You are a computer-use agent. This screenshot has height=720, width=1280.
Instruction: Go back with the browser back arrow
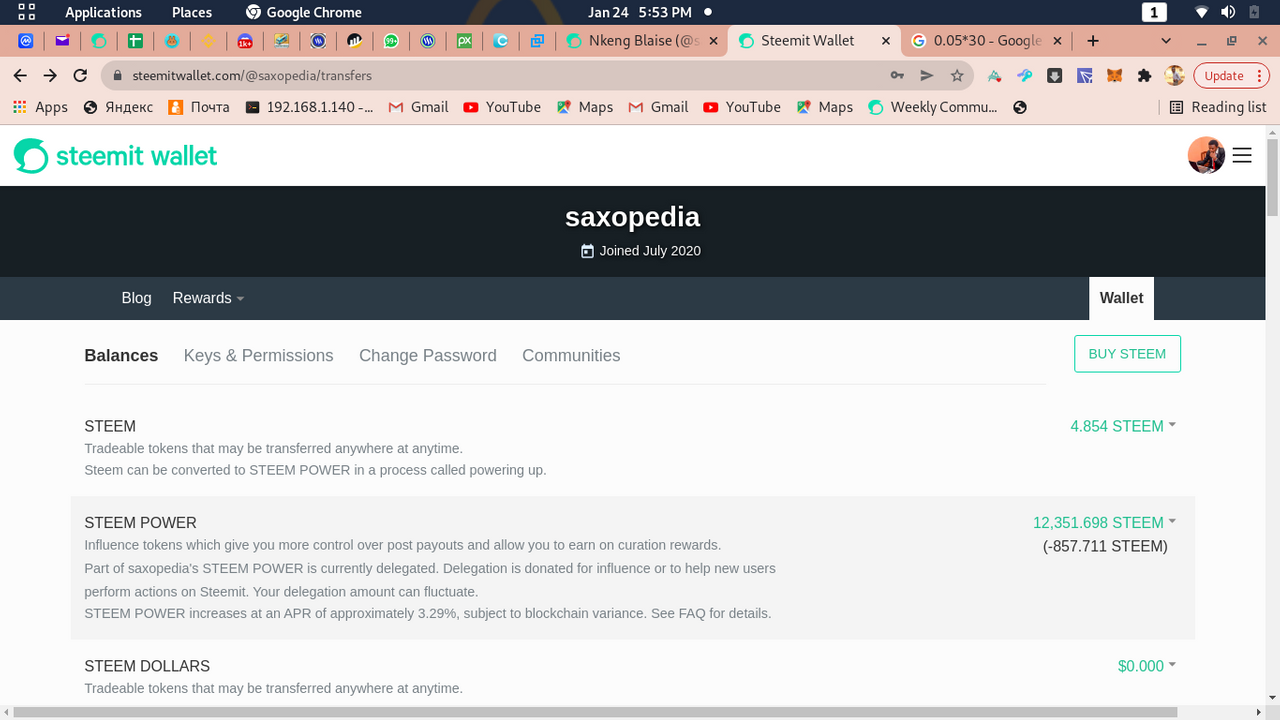[21, 75]
